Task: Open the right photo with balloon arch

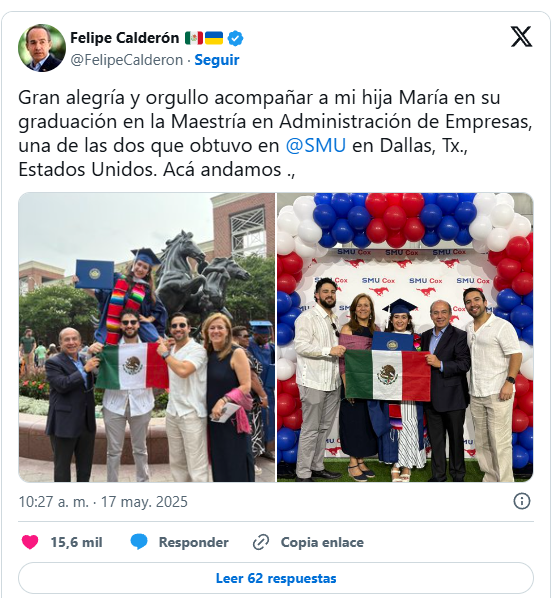Action: coord(405,337)
